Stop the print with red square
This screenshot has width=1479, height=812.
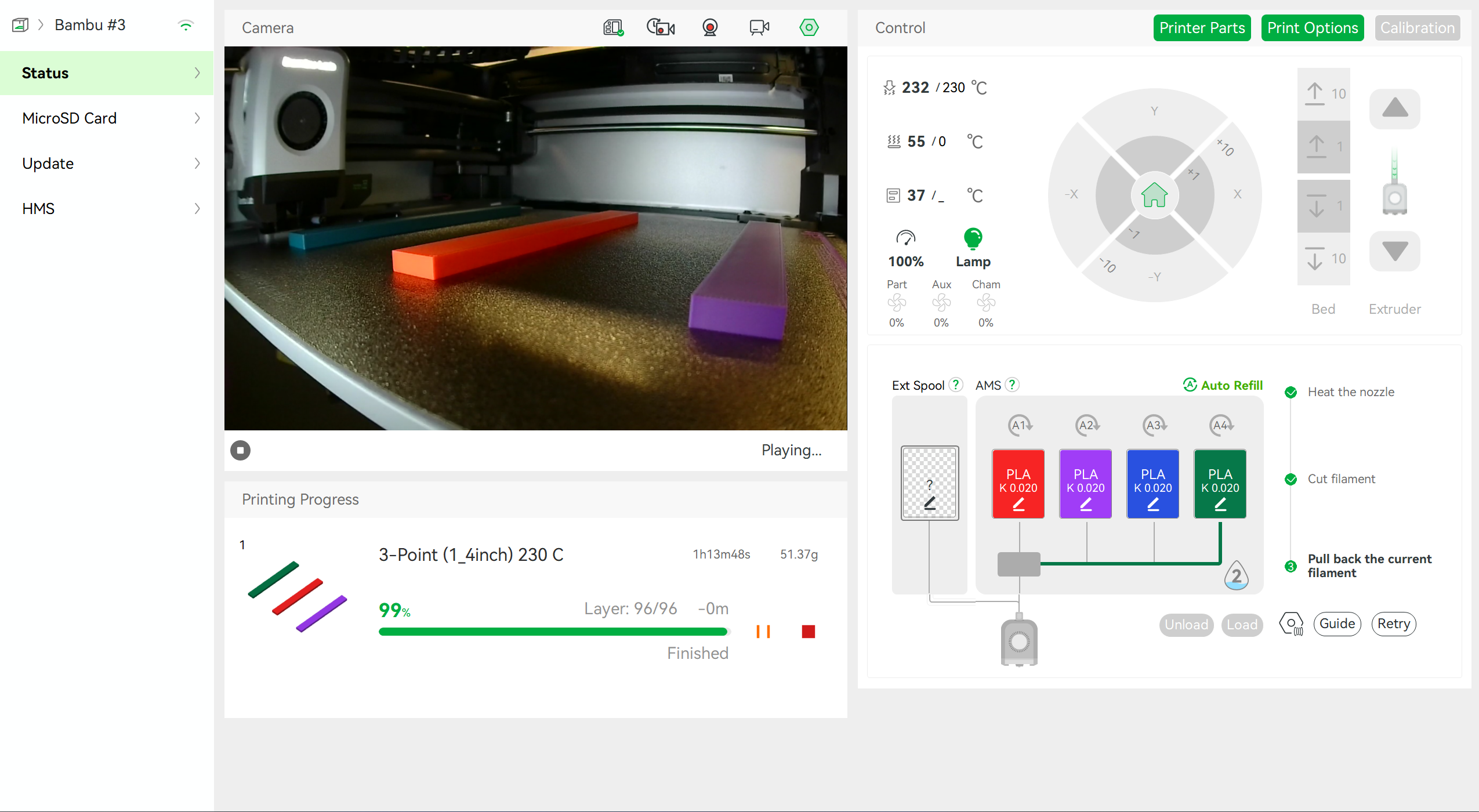click(x=809, y=632)
